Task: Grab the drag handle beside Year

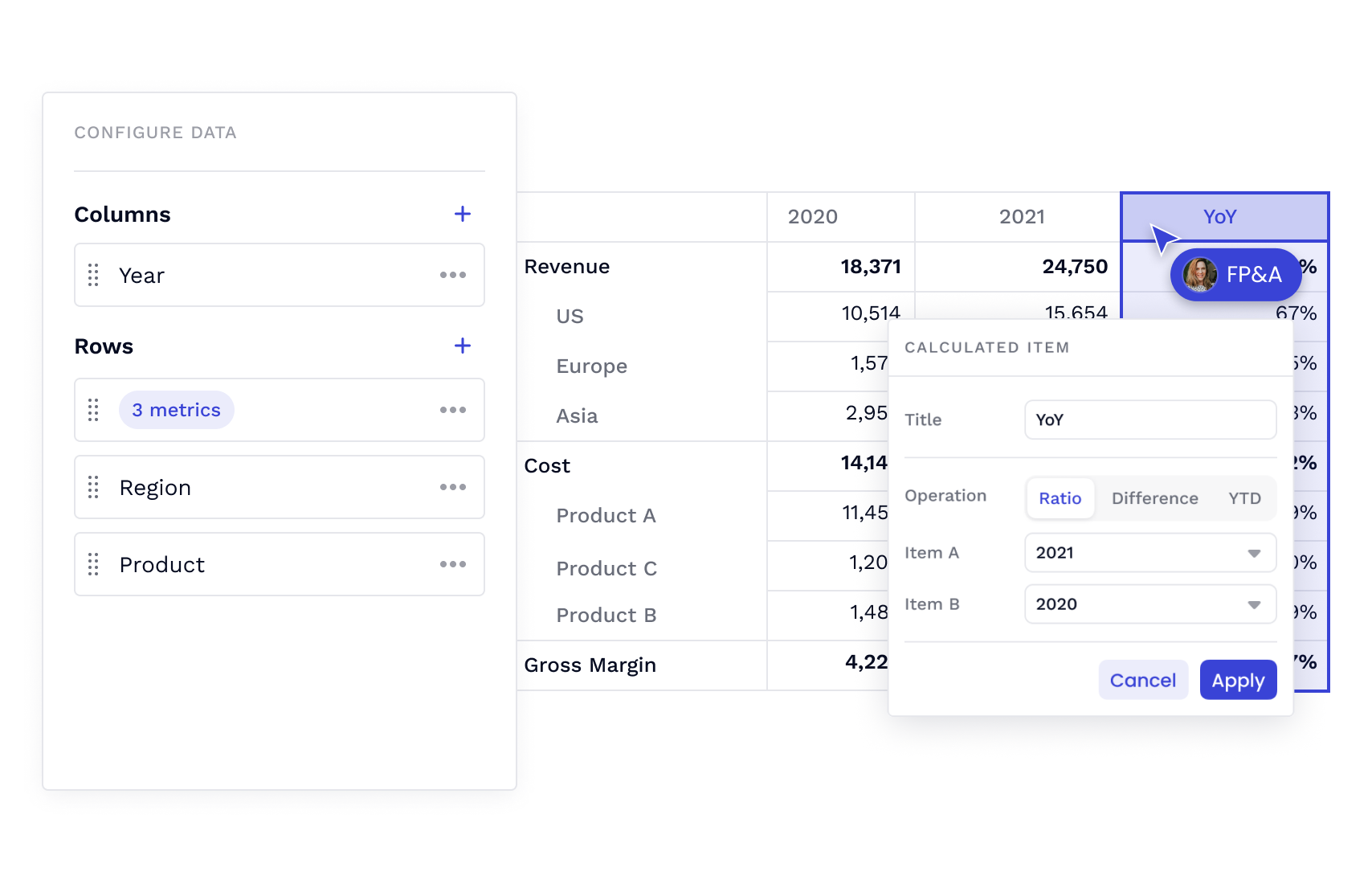Action: tap(93, 275)
